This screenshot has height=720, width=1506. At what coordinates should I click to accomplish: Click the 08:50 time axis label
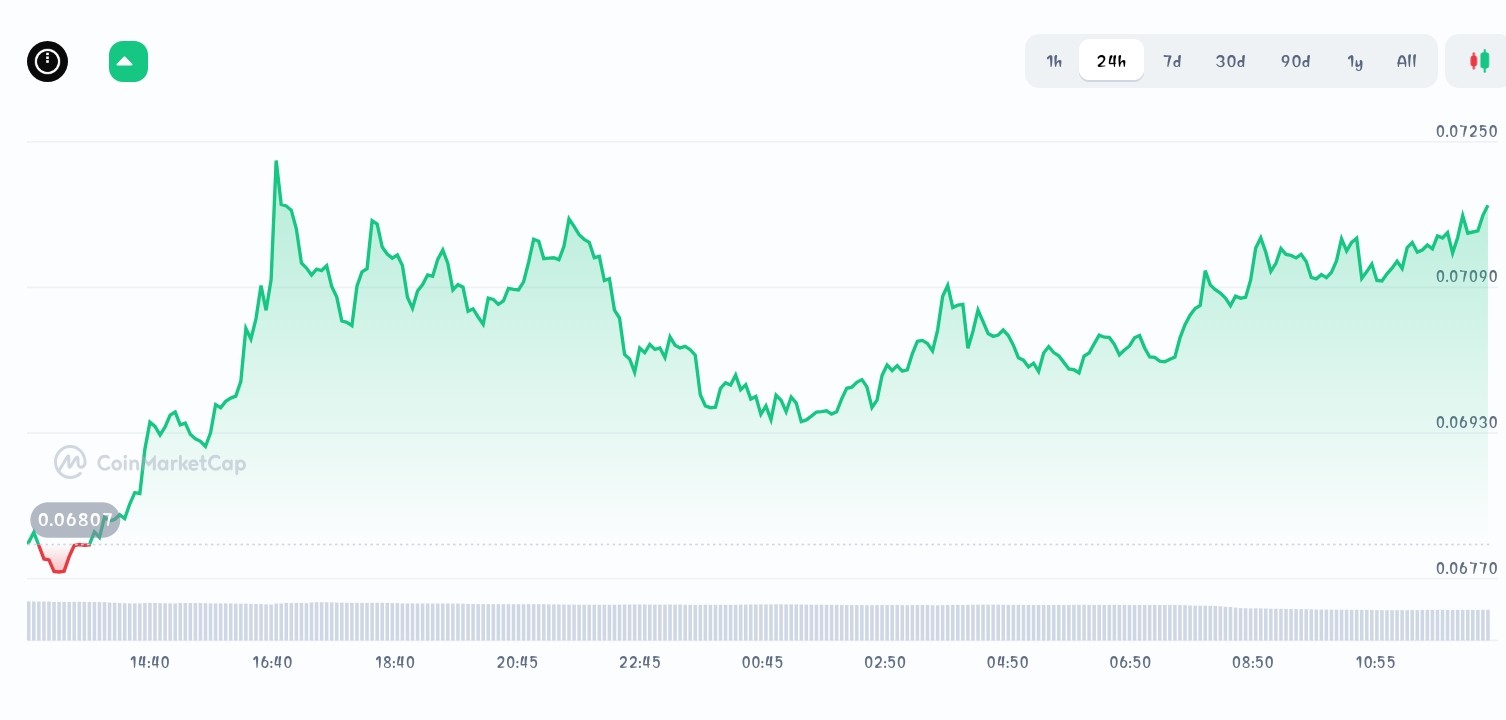point(1252,662)
